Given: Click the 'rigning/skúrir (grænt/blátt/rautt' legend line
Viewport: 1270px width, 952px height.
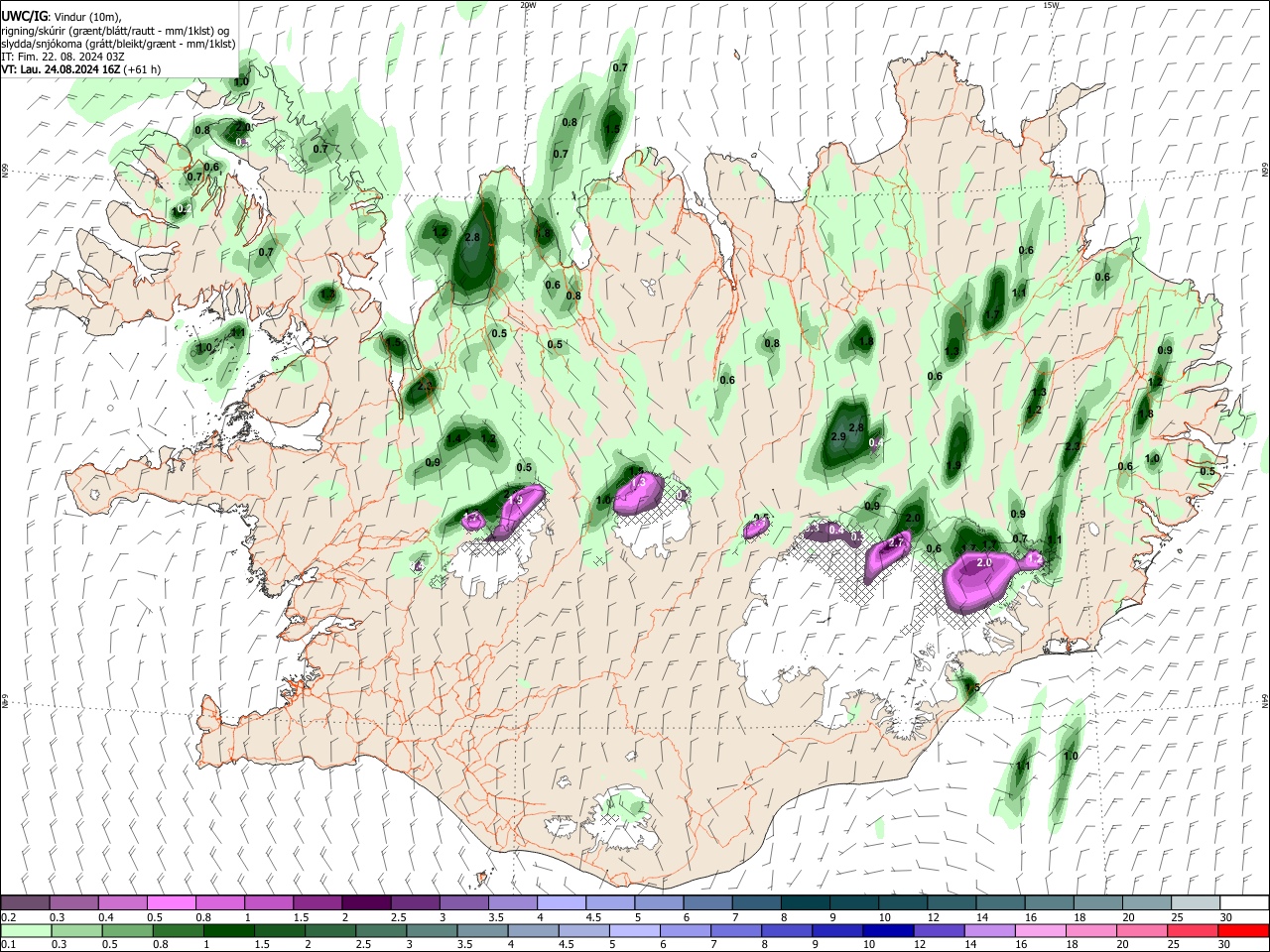Looking at the screenshot, I should 116,31.
